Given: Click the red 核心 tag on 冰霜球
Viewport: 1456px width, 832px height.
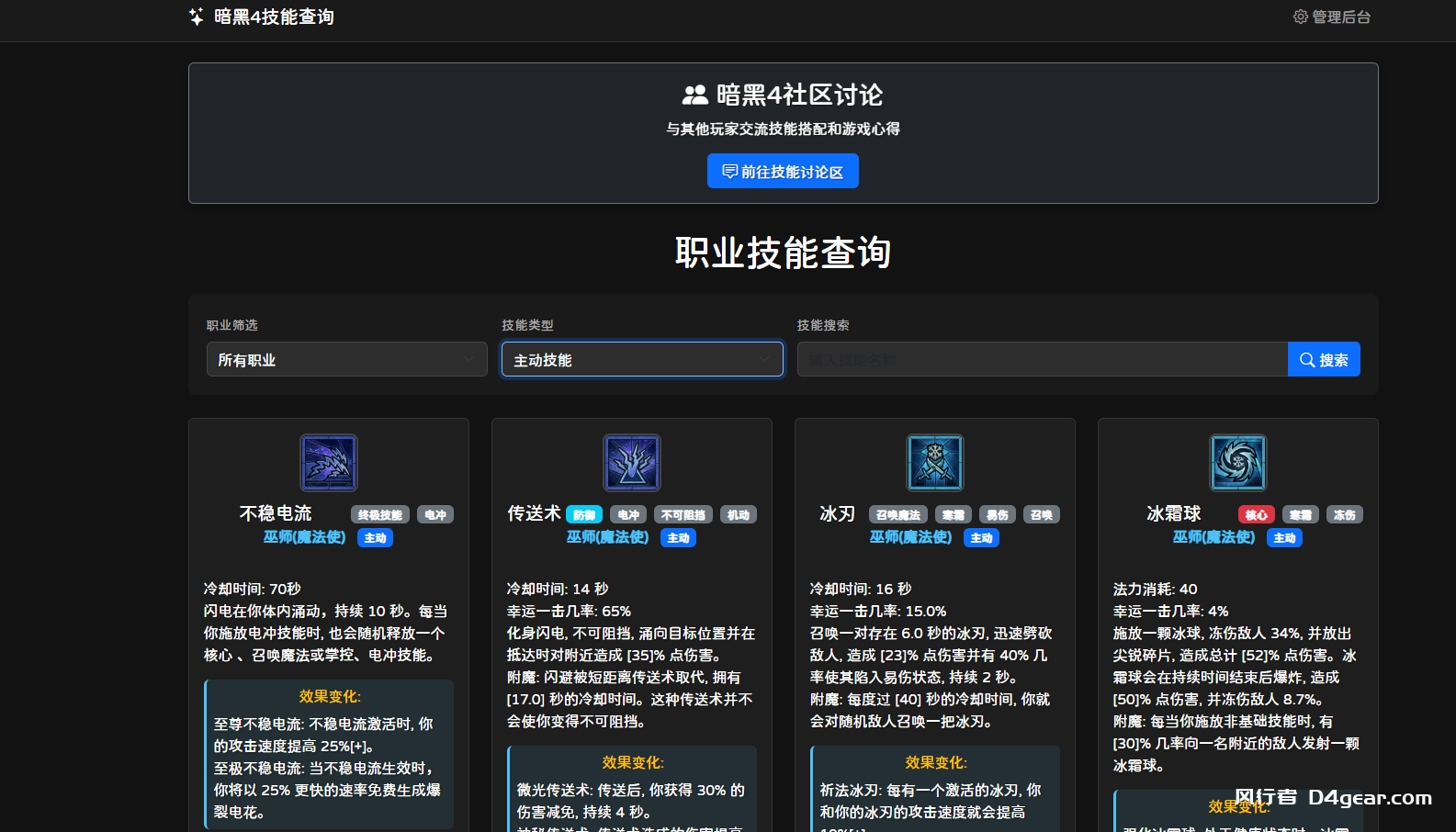Looking at the screenshot, I should pos(1257,515).
